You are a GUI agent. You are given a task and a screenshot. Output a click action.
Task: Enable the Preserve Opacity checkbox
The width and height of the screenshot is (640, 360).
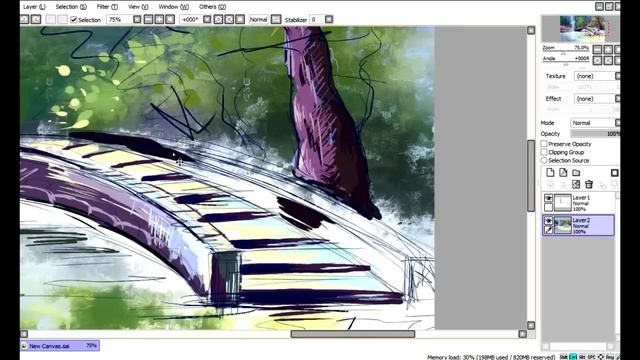pyautogui.click(x=544, y=144)
